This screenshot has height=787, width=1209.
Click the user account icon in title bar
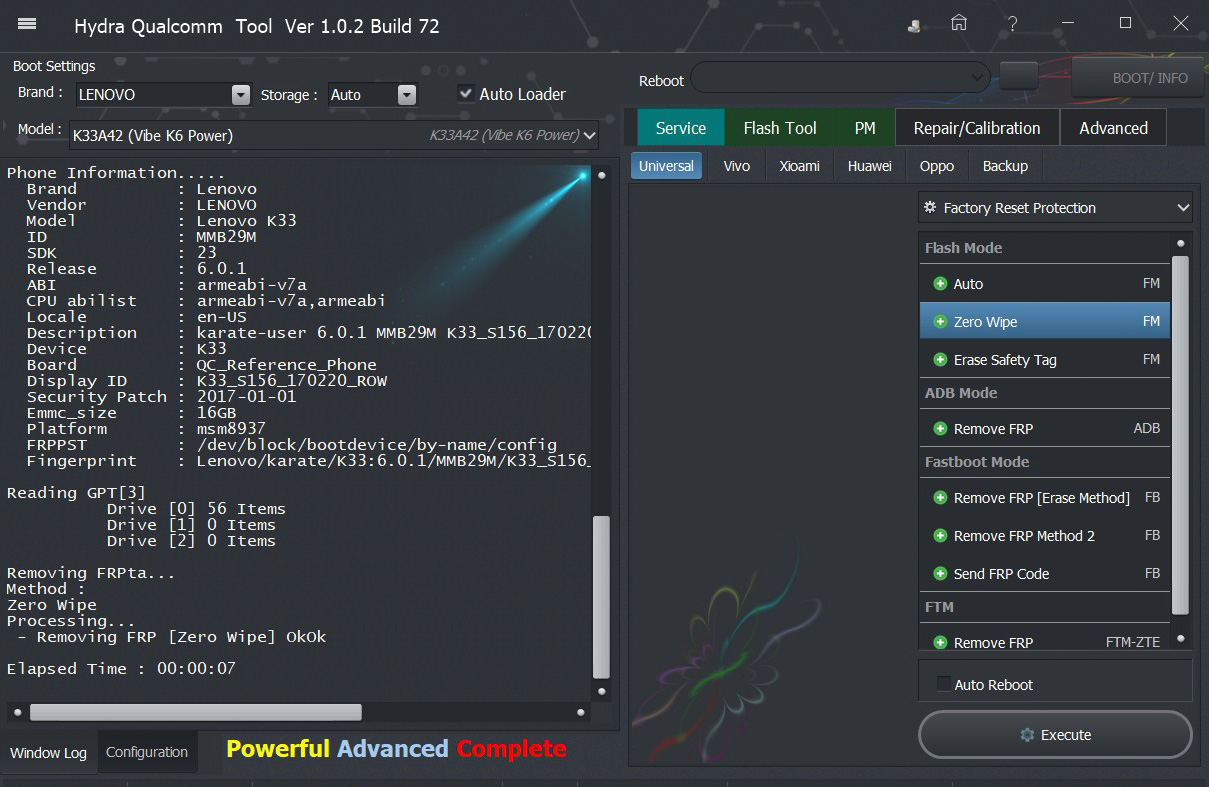(914, 26)
